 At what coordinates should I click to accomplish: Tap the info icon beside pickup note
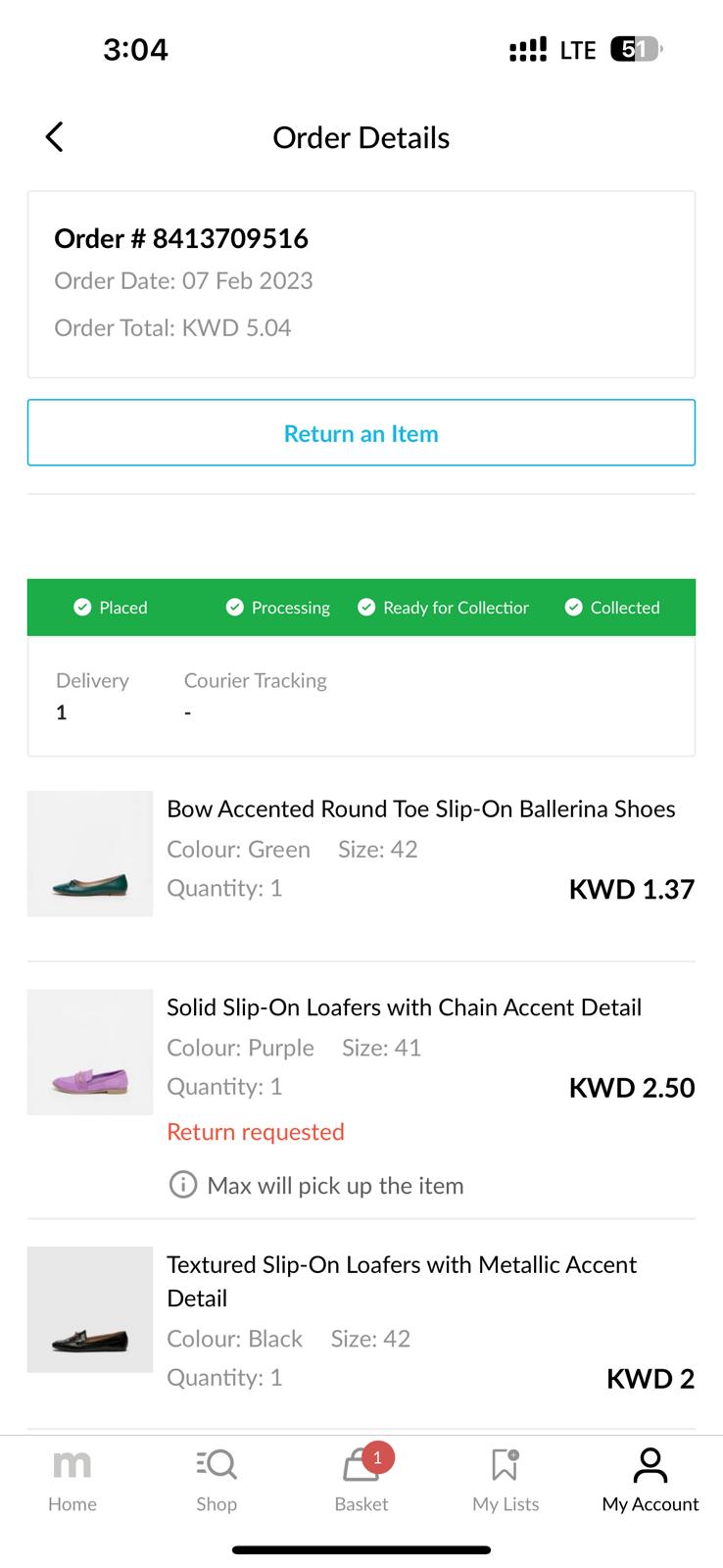[183, 1185]
